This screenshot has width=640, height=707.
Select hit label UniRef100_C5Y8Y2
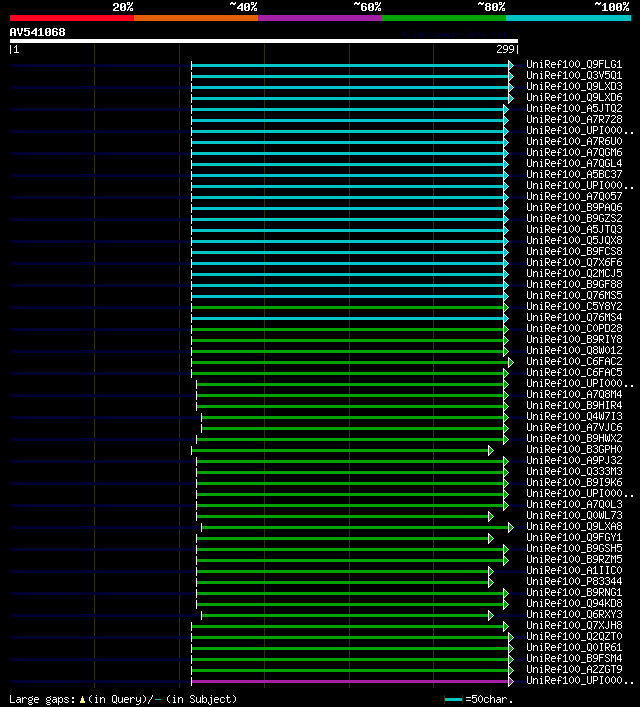click(574, 306)
